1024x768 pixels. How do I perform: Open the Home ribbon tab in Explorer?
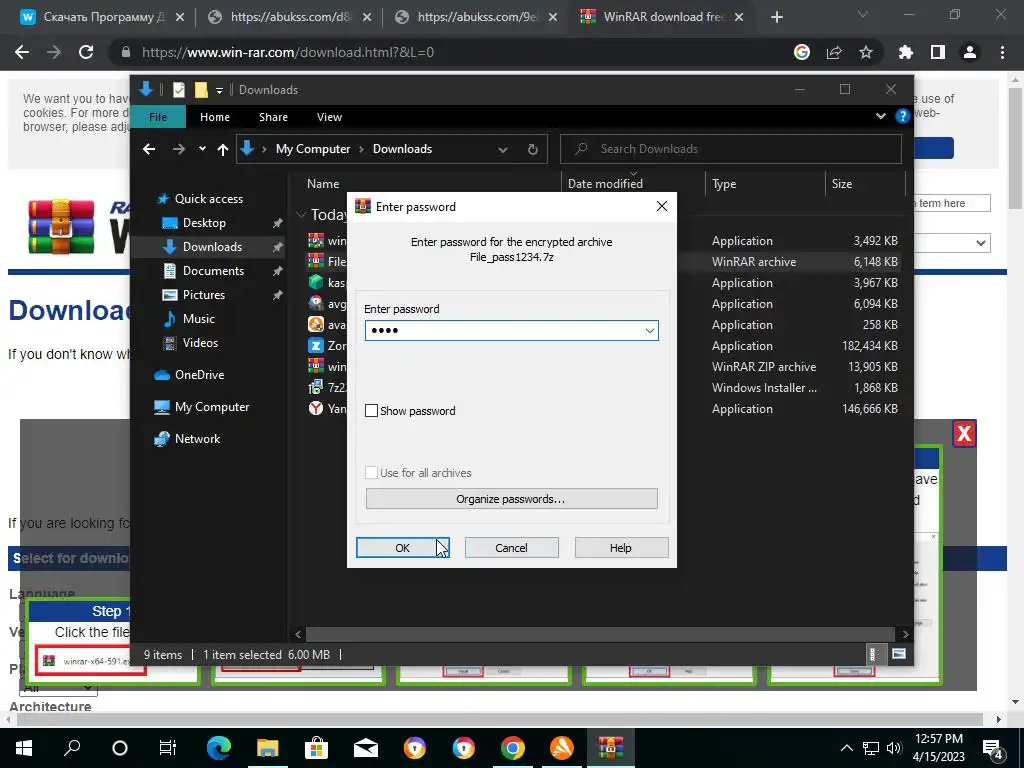215,117
